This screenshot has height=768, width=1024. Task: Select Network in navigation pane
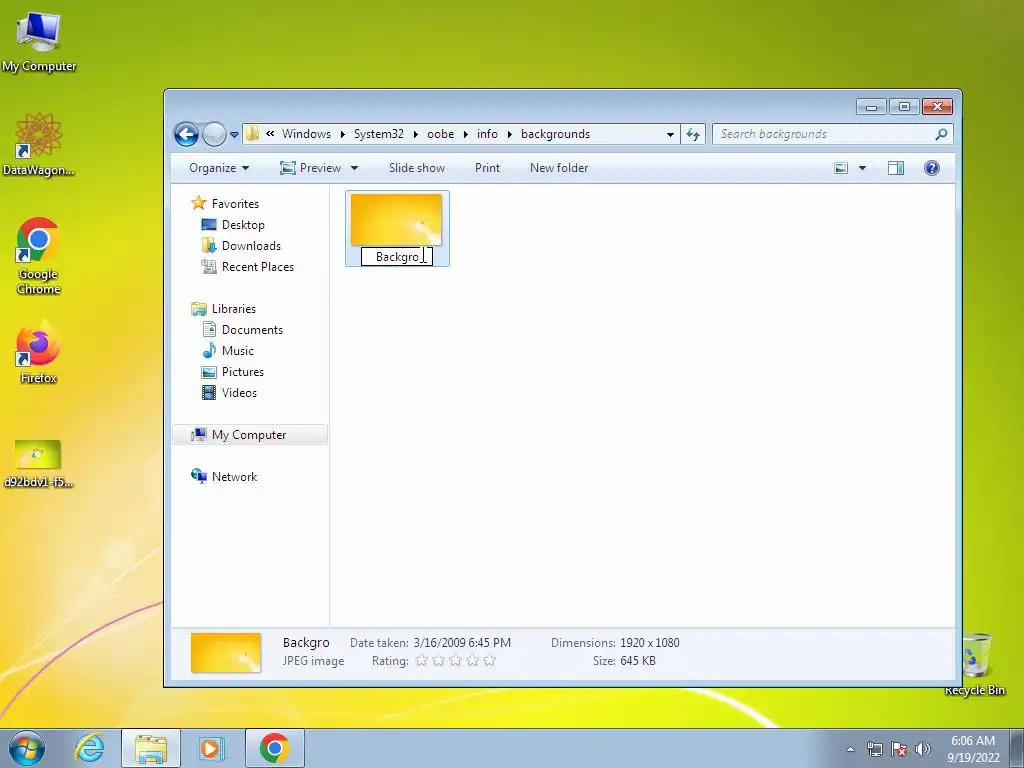224,477
